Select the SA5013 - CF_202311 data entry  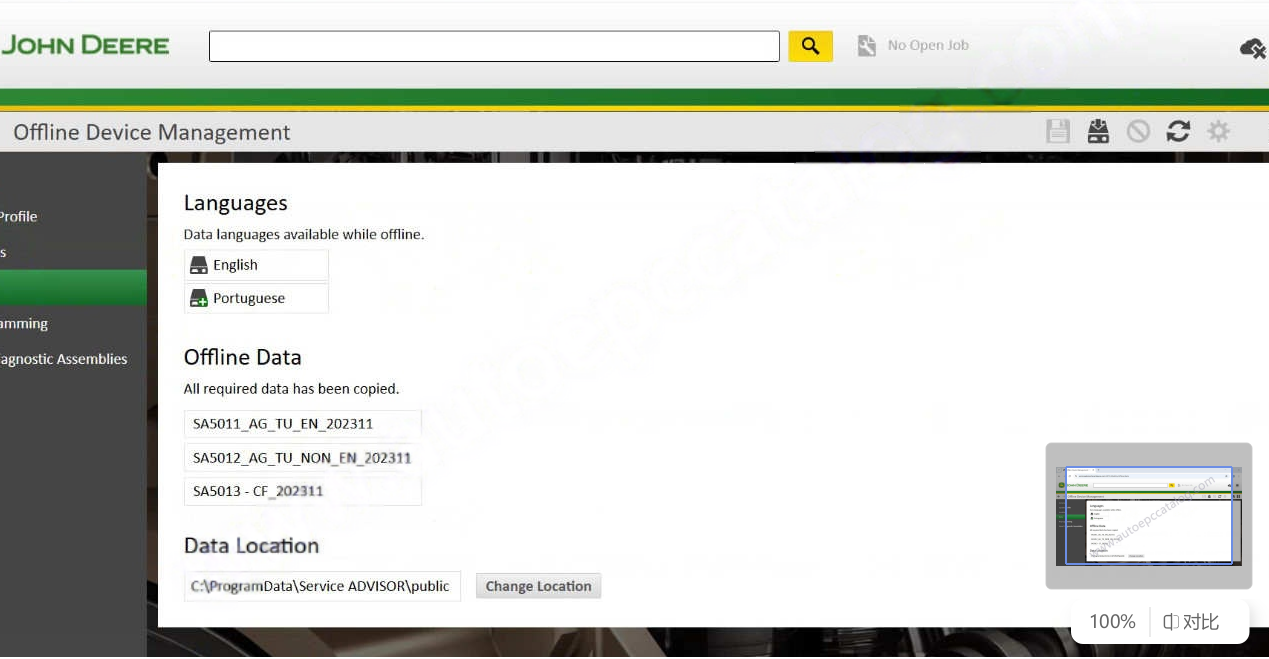pyautogui.click(x=302, y=490)
